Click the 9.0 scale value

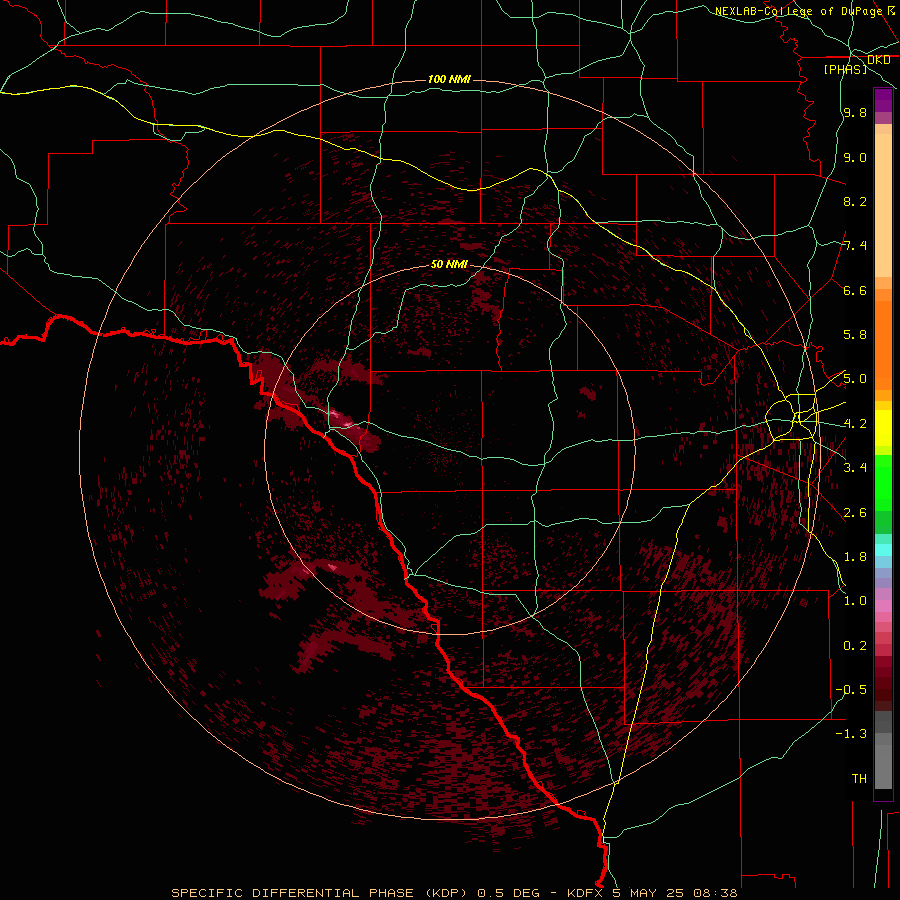pyautogui.click(x=855, y=157)
